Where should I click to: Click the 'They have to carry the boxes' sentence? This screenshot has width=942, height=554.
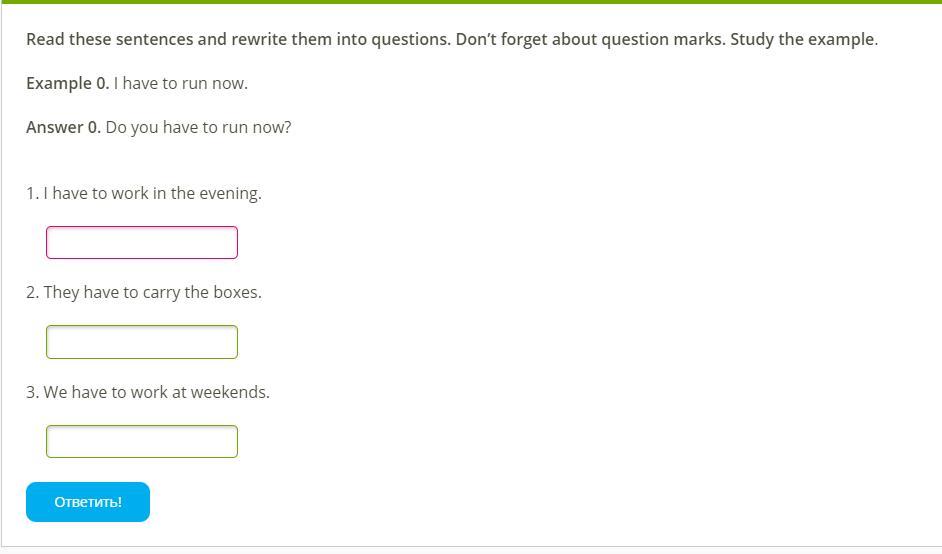(152, 293)
